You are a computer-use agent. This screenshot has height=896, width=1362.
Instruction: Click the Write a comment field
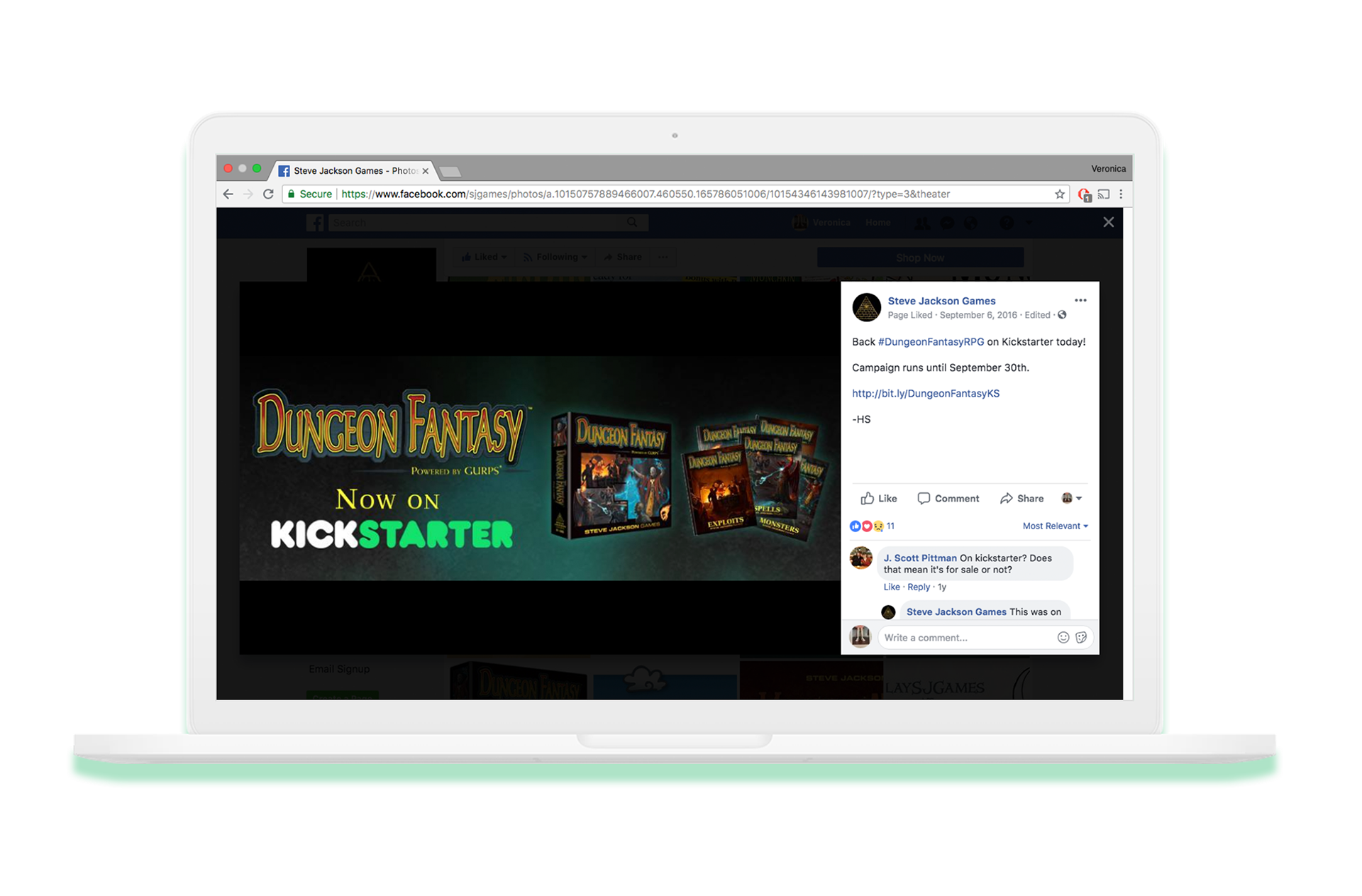965,638
